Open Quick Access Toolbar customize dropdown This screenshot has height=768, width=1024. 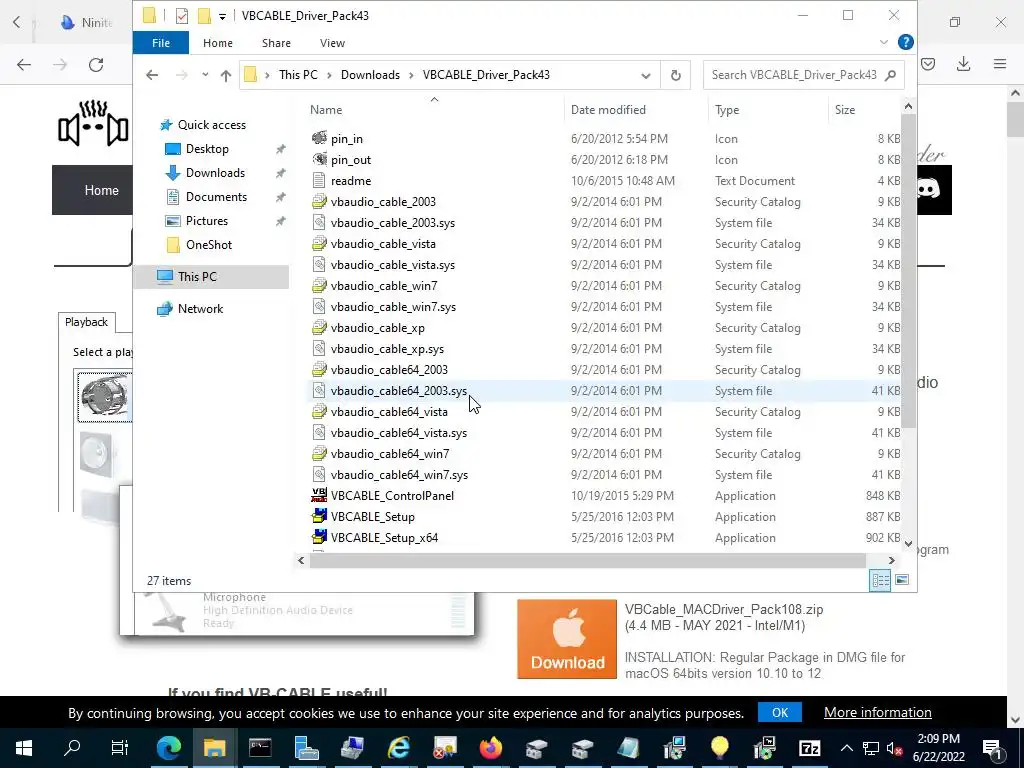tap(222, 16)
